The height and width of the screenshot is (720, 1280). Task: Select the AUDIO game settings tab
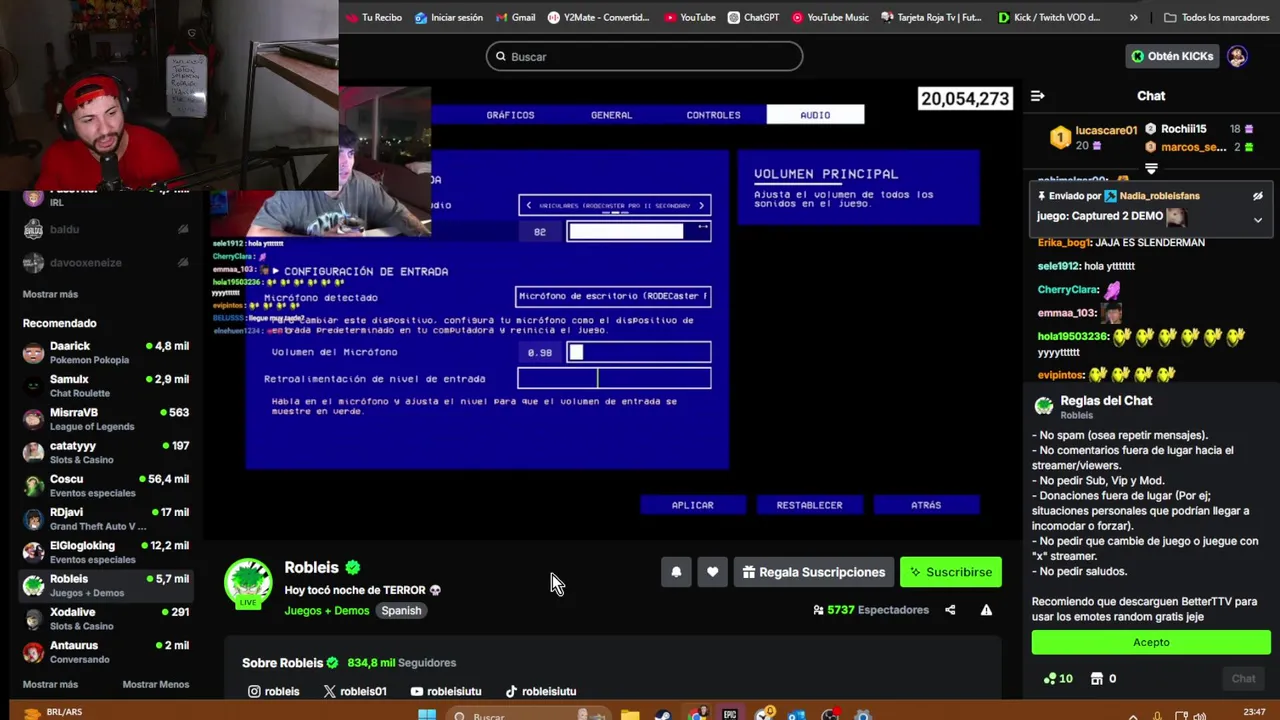(x=815, y=115)
